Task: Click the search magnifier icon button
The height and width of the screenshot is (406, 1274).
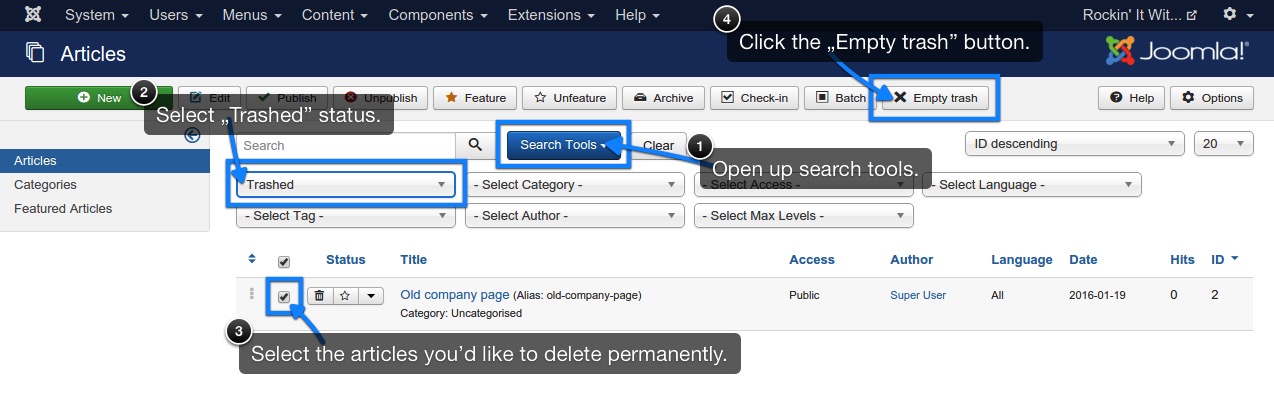Action: coord(474,145)
